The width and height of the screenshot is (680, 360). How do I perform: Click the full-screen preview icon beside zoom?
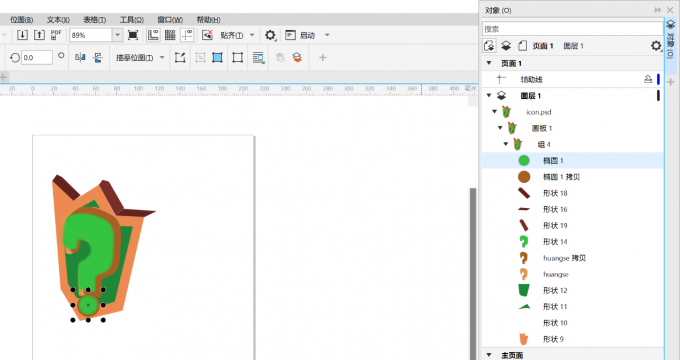[x=133, y=35]
